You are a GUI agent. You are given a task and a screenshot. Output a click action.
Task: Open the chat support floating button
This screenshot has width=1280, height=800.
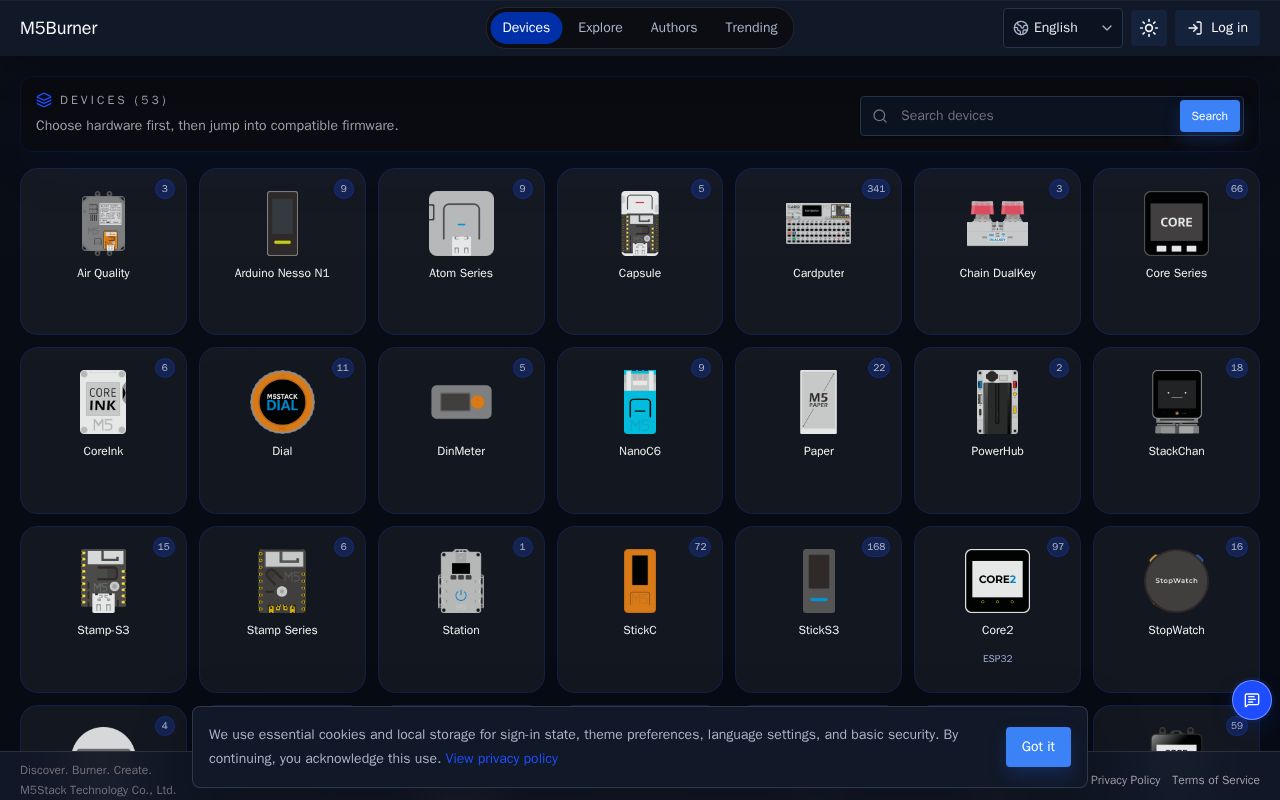click(1252, 700)
